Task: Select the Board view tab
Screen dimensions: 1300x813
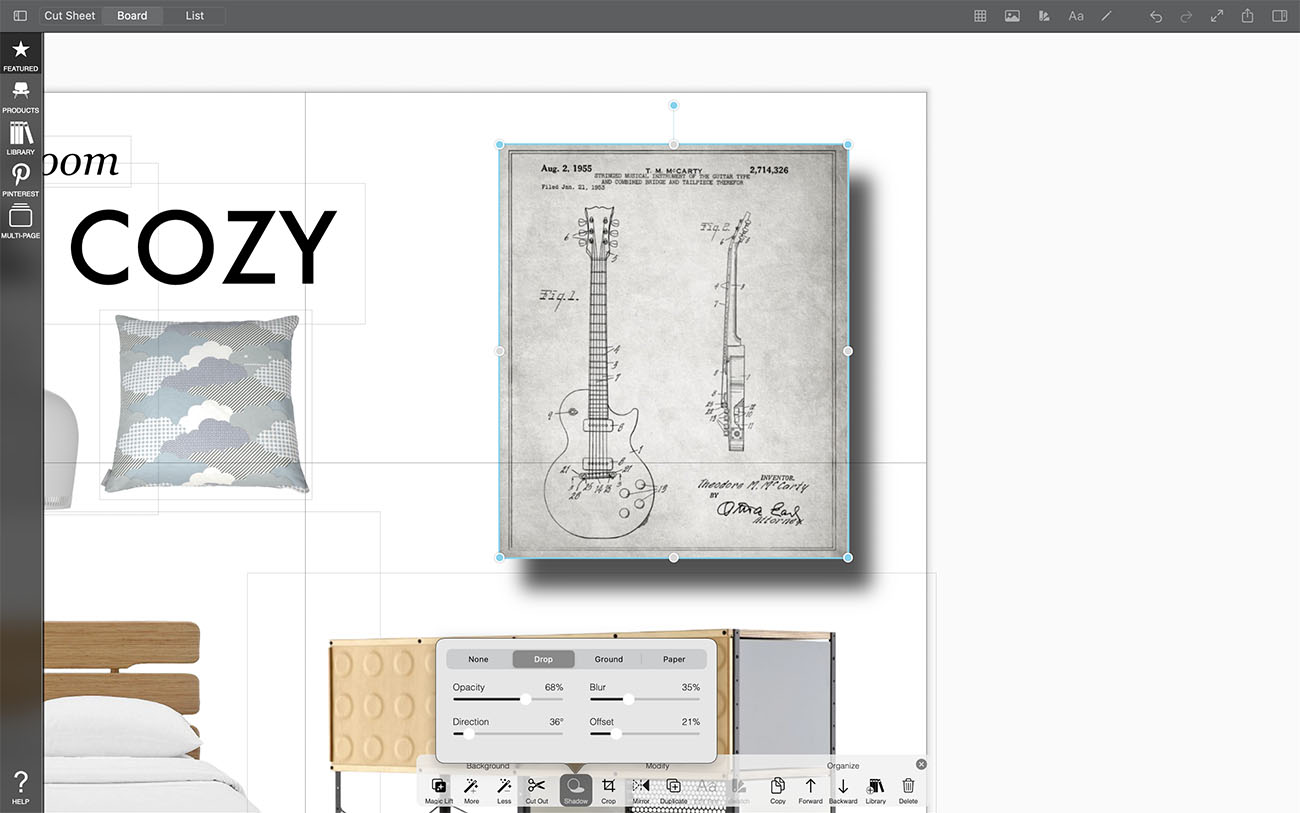Action: tap(132, 16)
